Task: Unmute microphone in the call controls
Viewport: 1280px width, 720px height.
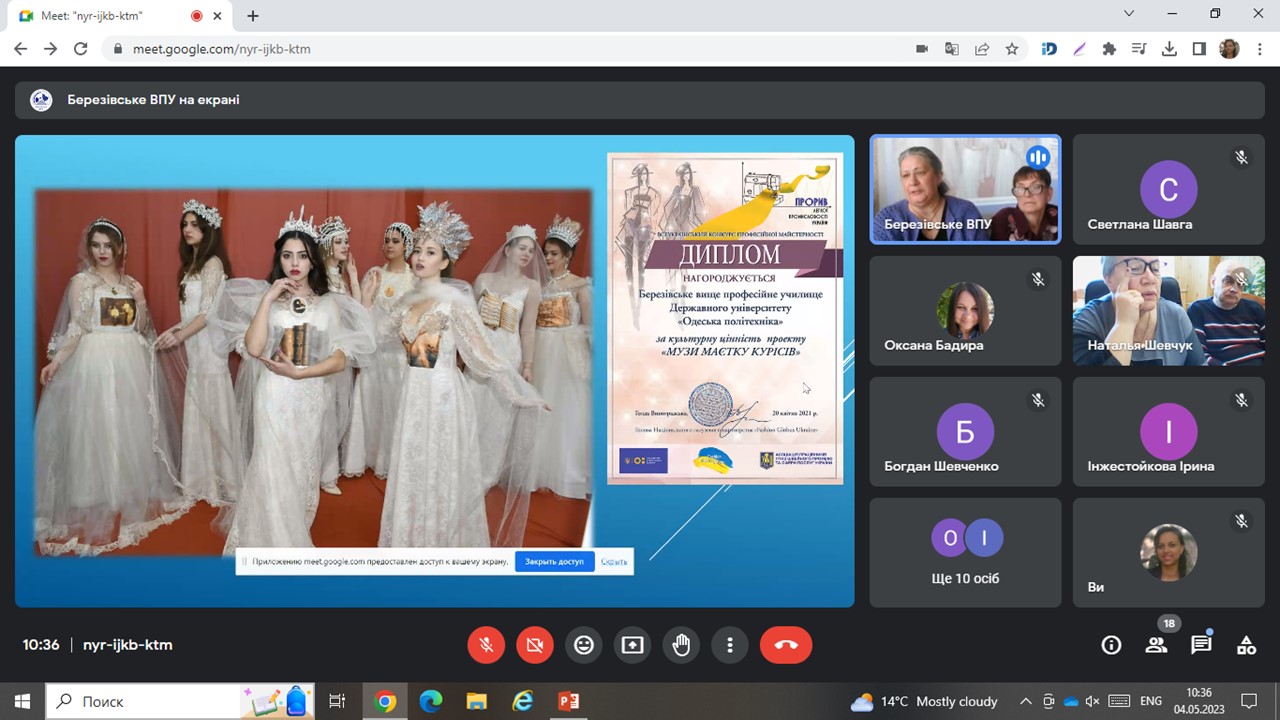Action: (486, 645)
